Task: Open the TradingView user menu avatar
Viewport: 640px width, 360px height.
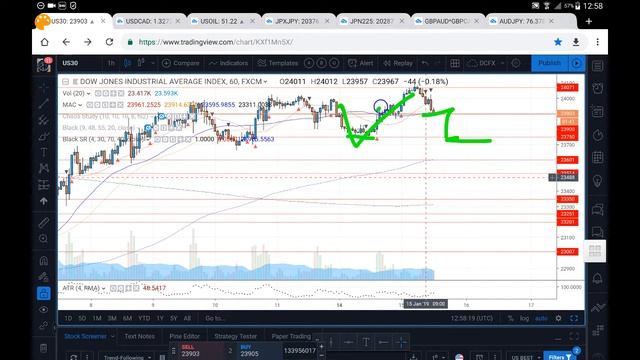Action: tap(44, 65)
